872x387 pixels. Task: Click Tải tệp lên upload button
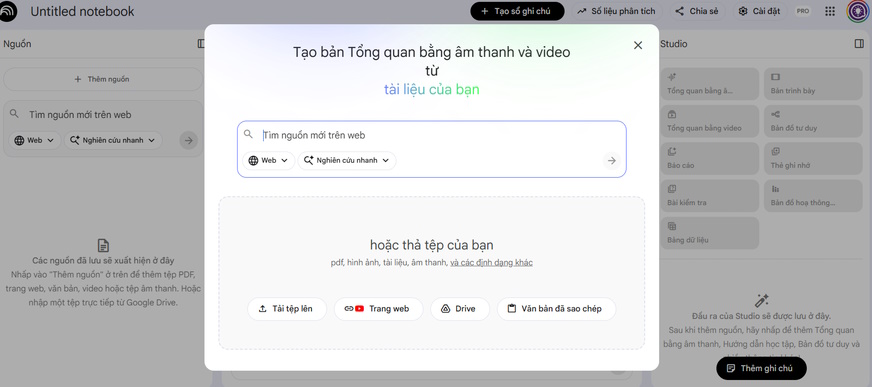click(286, 309)
